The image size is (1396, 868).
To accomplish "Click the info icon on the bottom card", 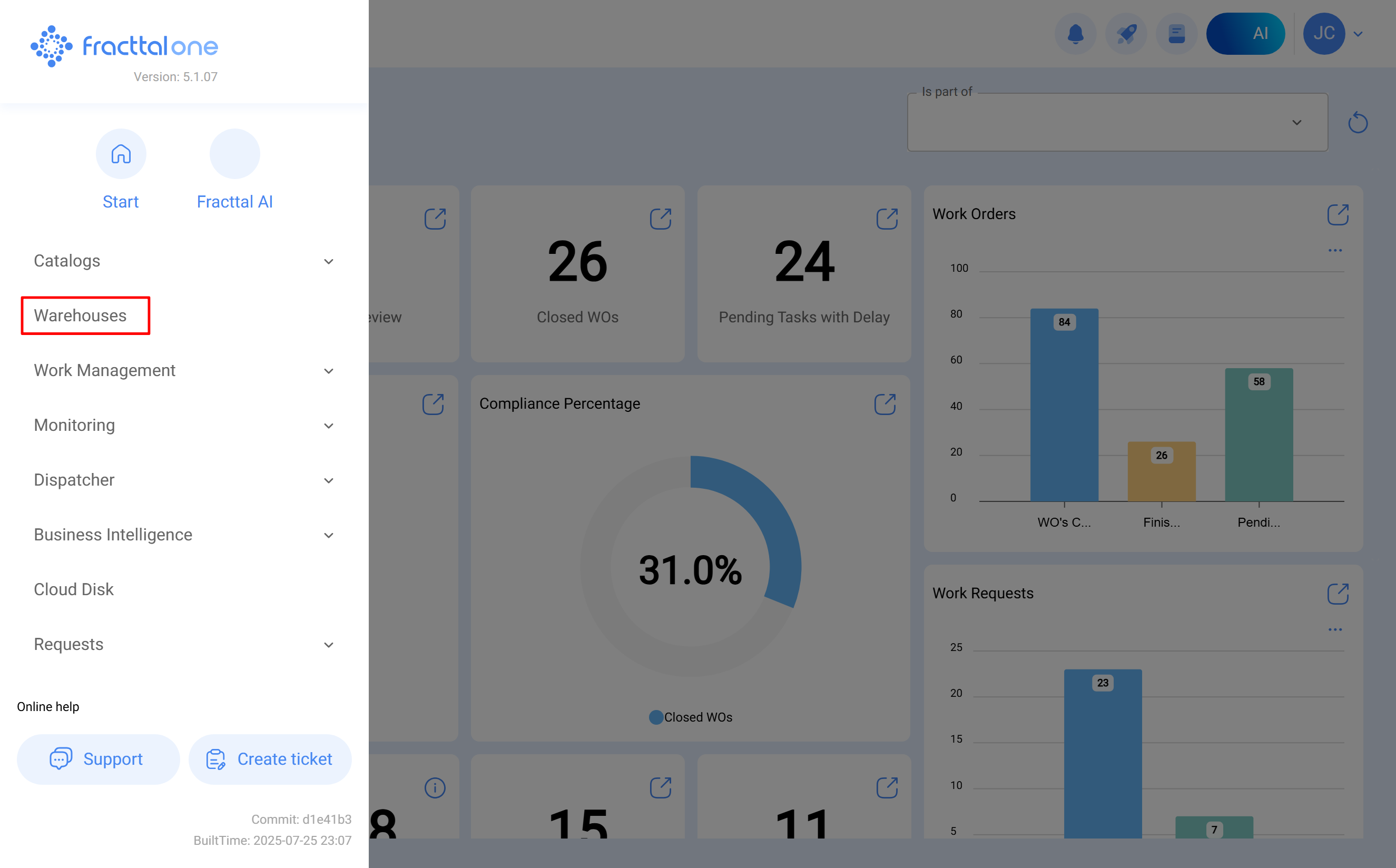I will (x=435, y=787).
